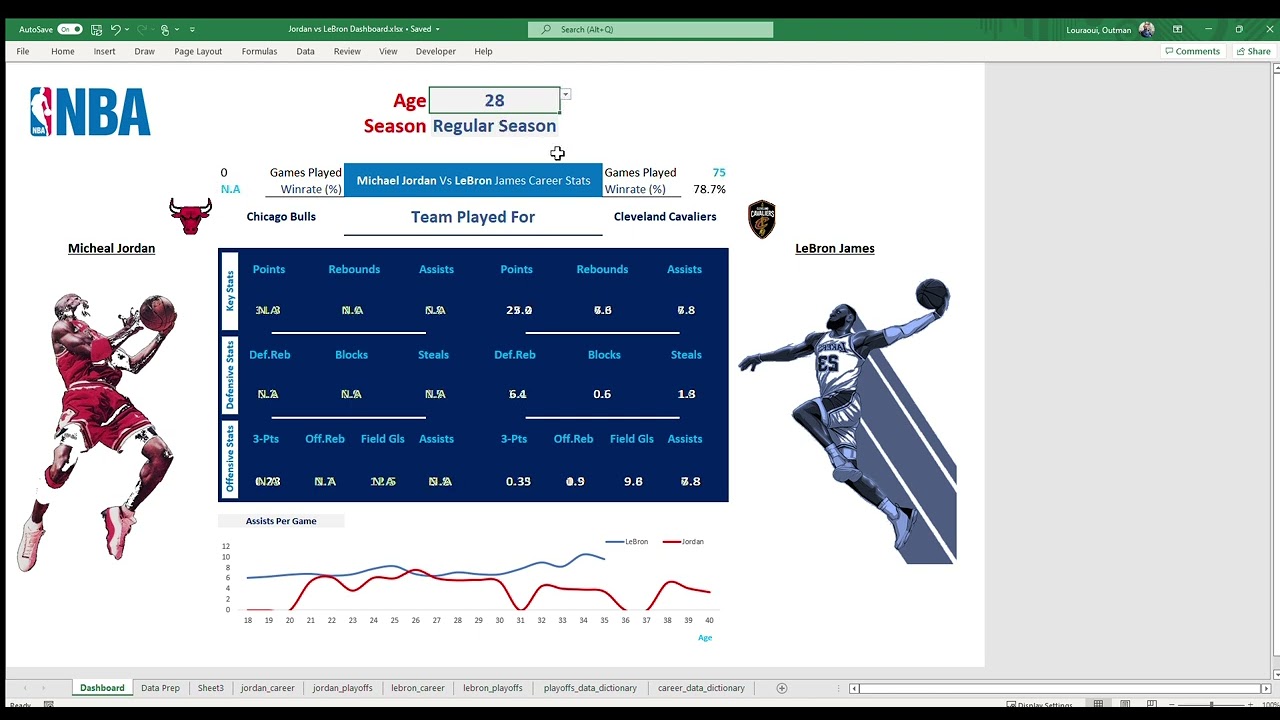1280x720 pixels.
Task: Open the File menu
Action: (22, 51)
